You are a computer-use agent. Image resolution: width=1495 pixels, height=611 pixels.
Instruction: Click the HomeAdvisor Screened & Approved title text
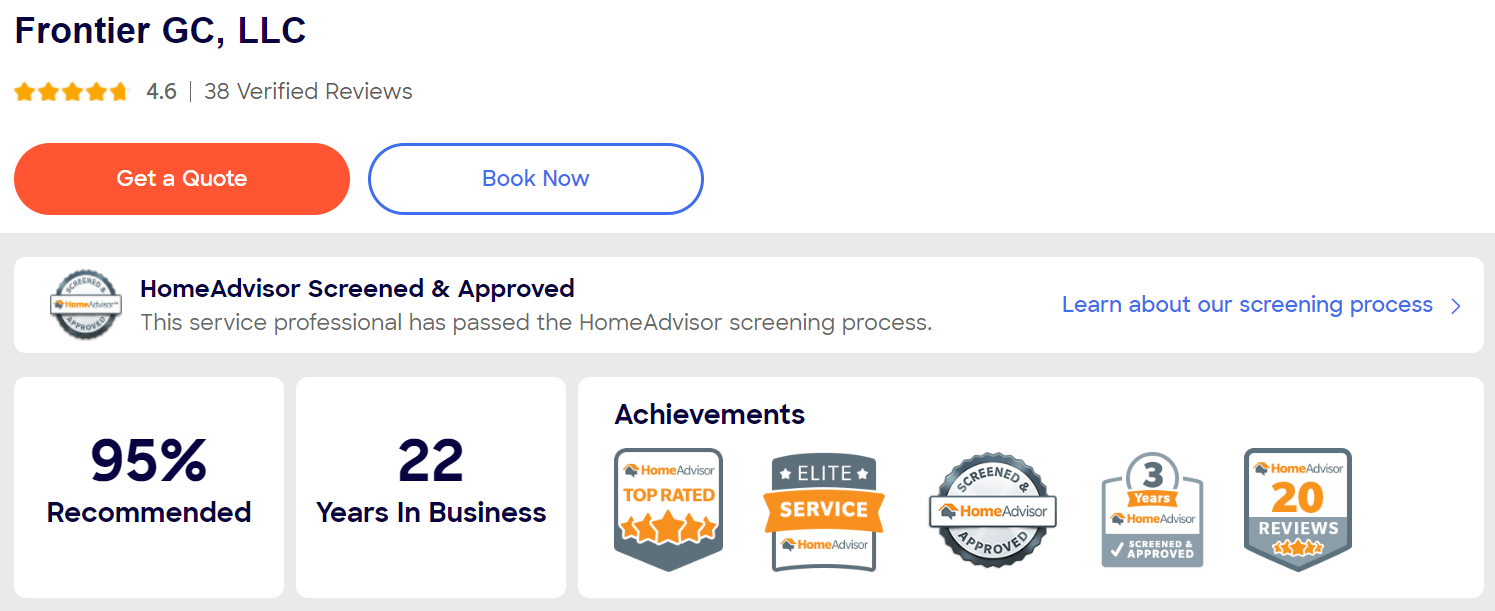click(357, 289)
